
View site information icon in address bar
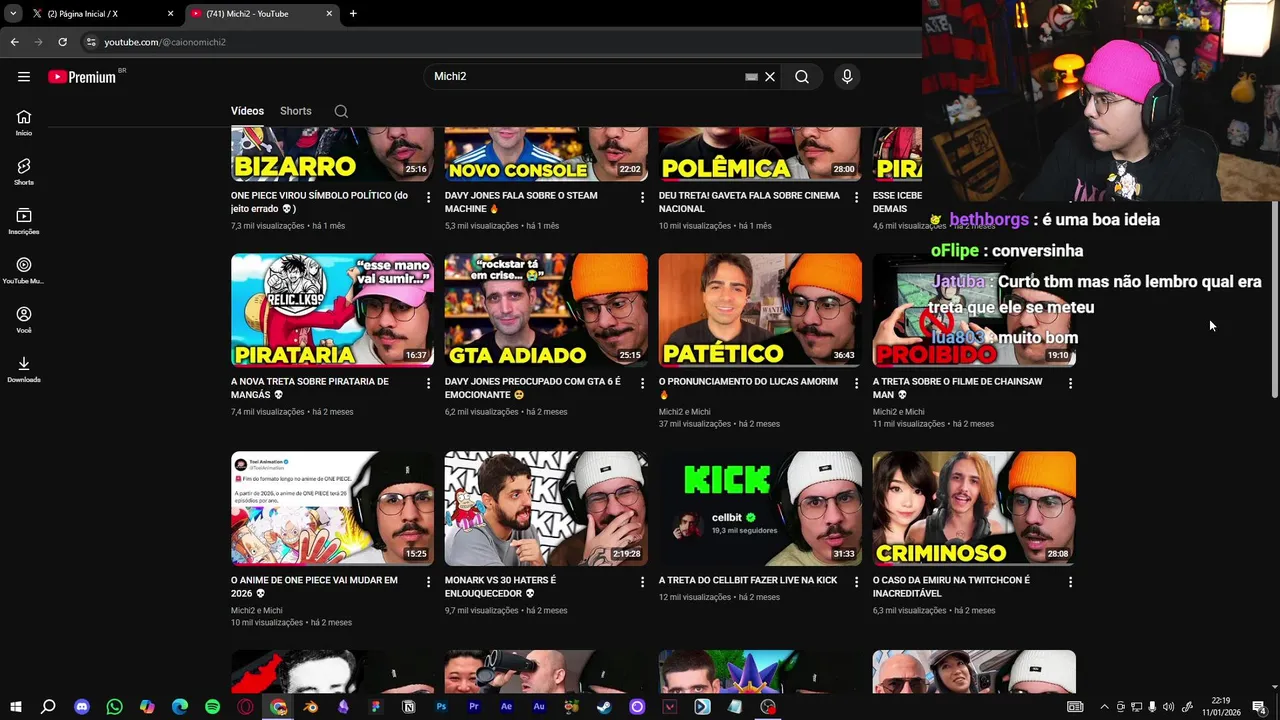point(91,42)
